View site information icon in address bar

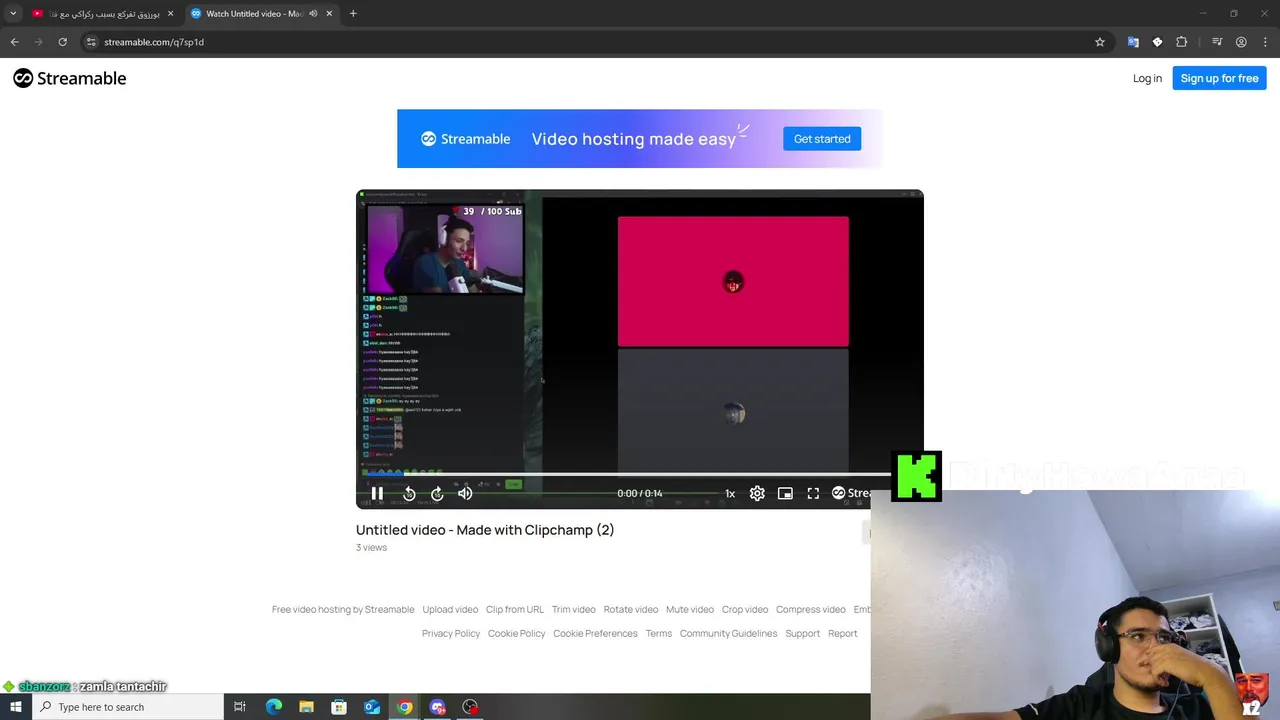[91, 42]
